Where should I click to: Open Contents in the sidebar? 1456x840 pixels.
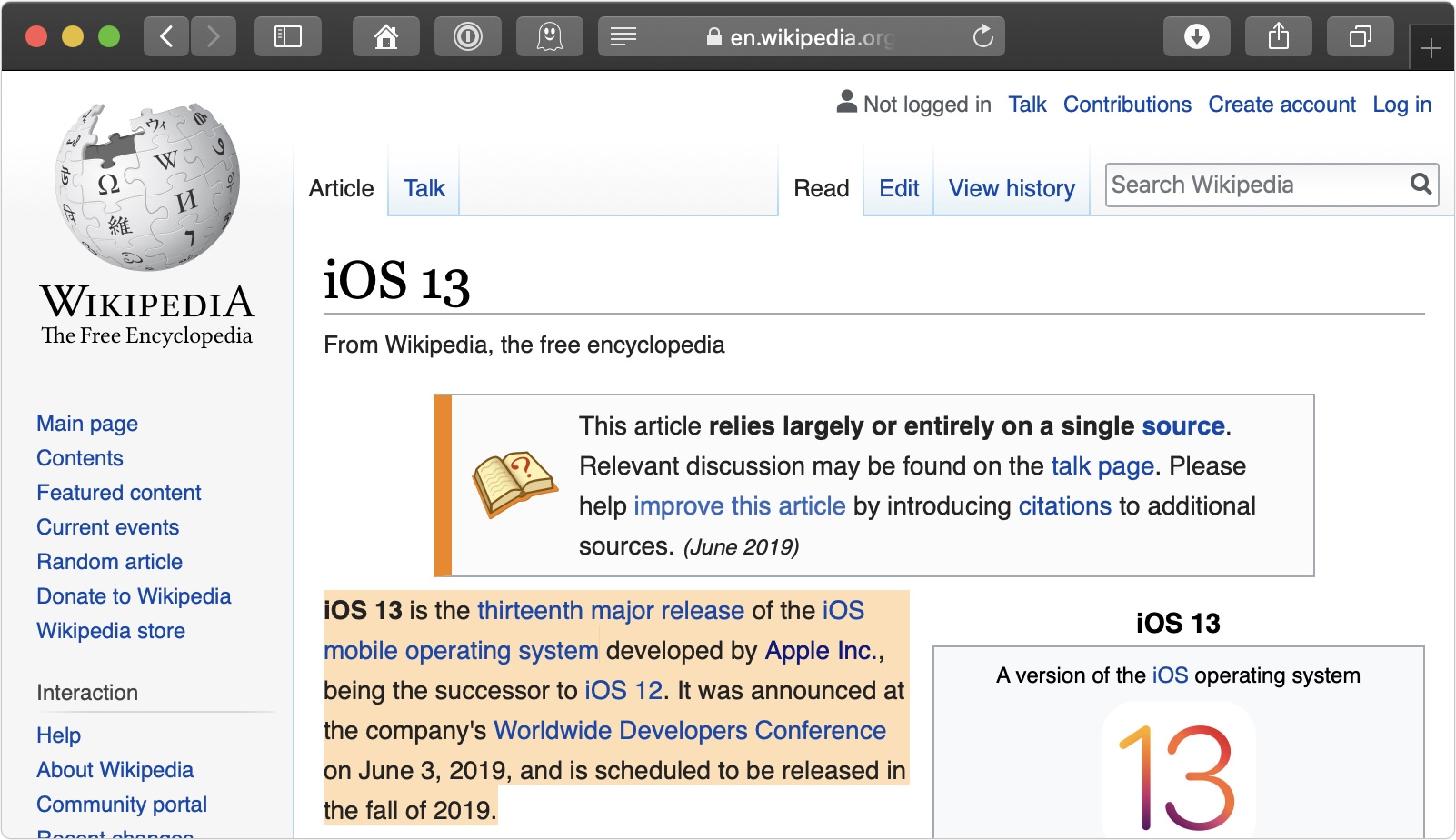click(x=80, y=458)
